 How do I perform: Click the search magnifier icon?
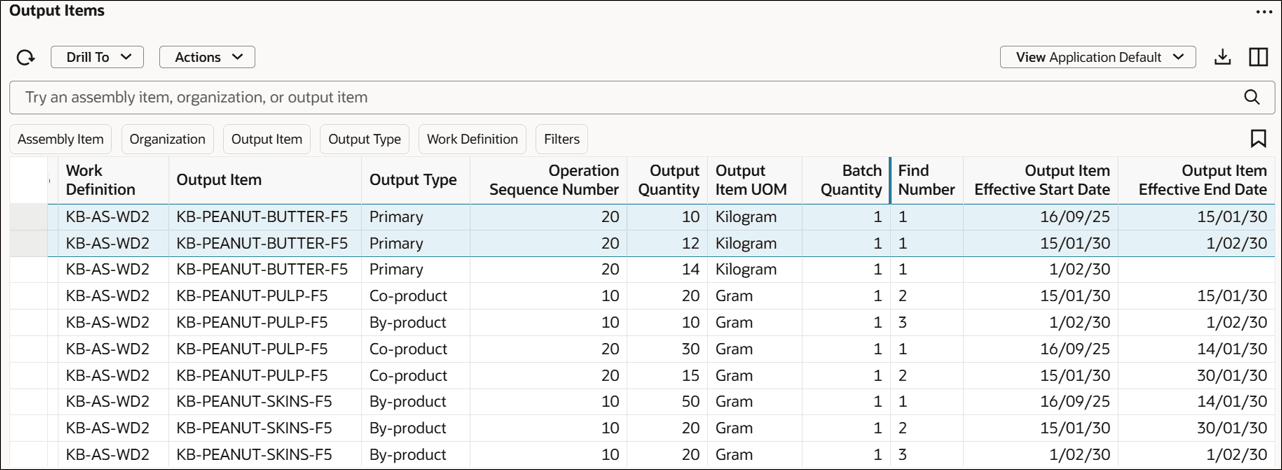pos(1252,97)
